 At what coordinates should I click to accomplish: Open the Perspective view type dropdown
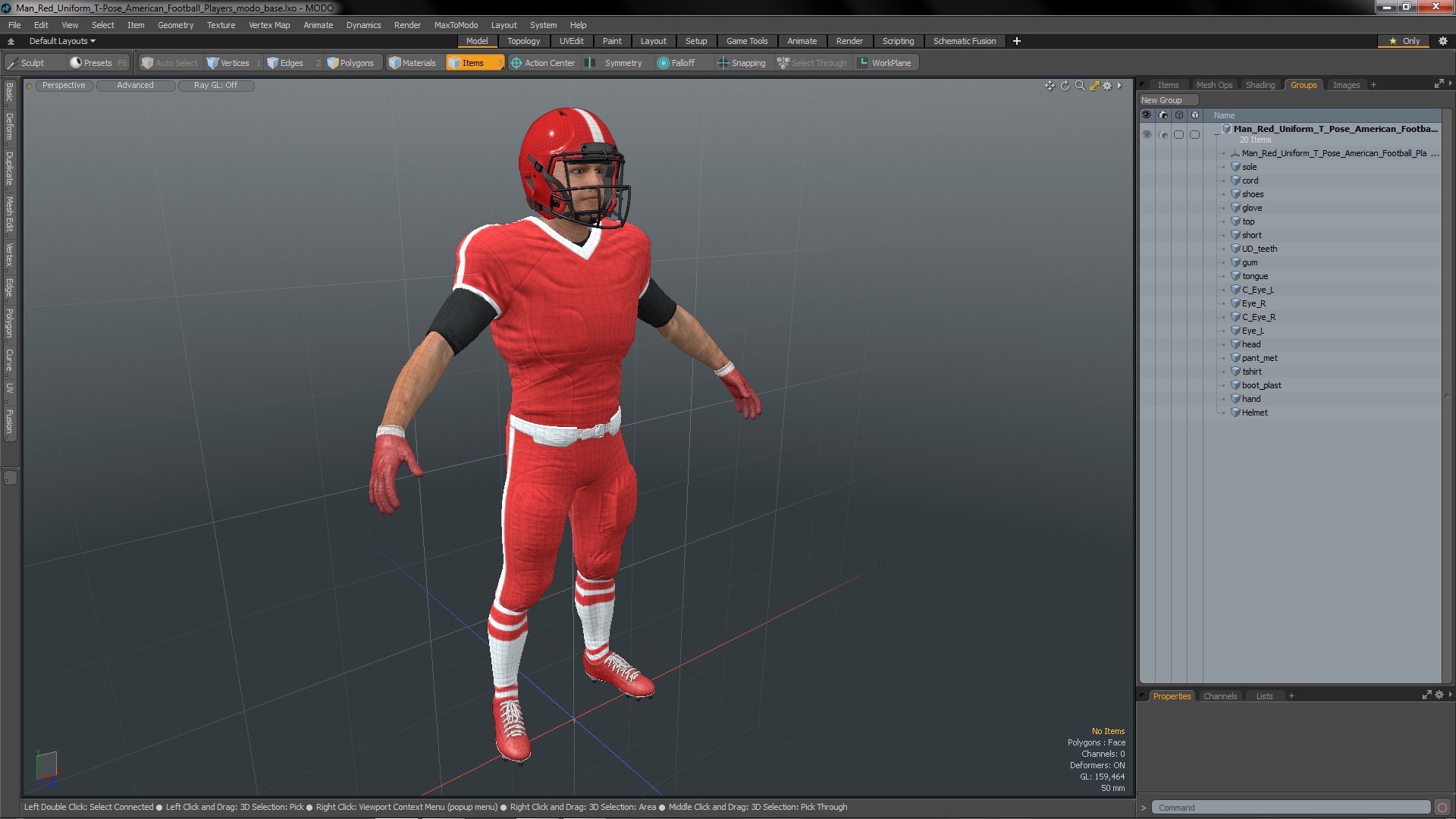click(64, 86)
